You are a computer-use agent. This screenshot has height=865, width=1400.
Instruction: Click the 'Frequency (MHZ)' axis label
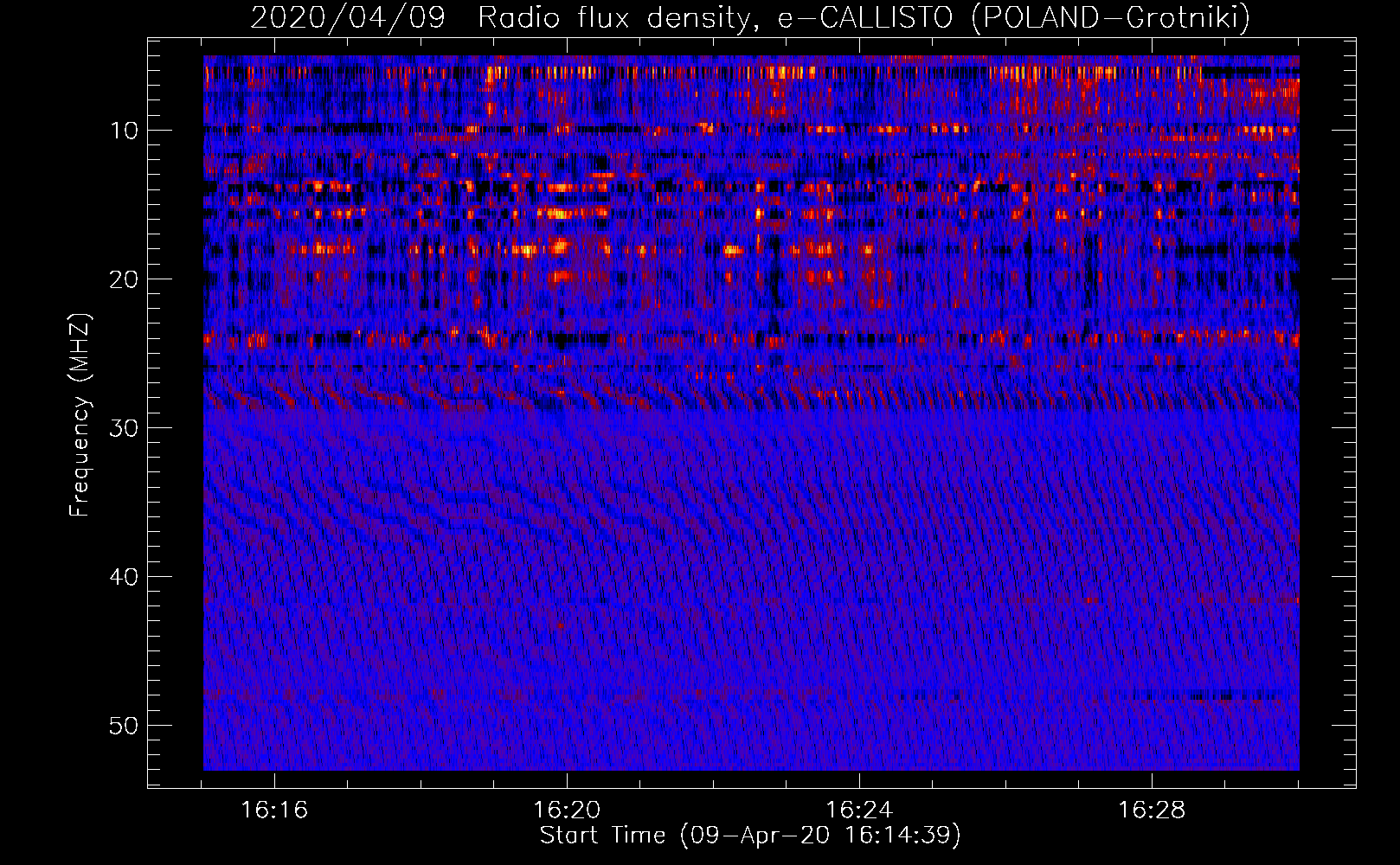click(80, 414)
